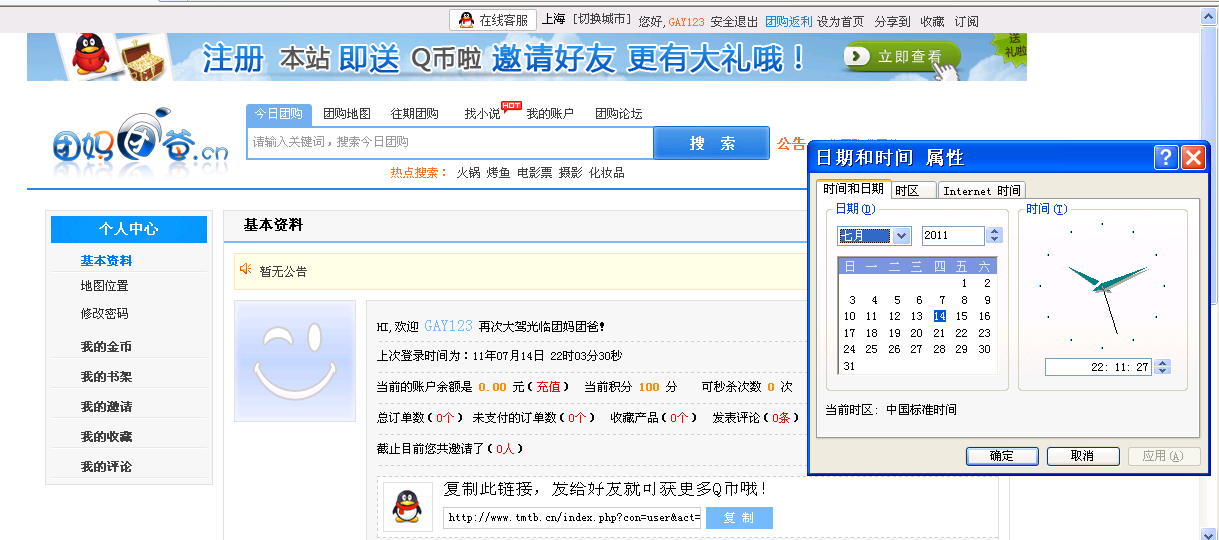Open 我的评论 in sidebar
1219x540 pixels.
click(x=106, y=467)
